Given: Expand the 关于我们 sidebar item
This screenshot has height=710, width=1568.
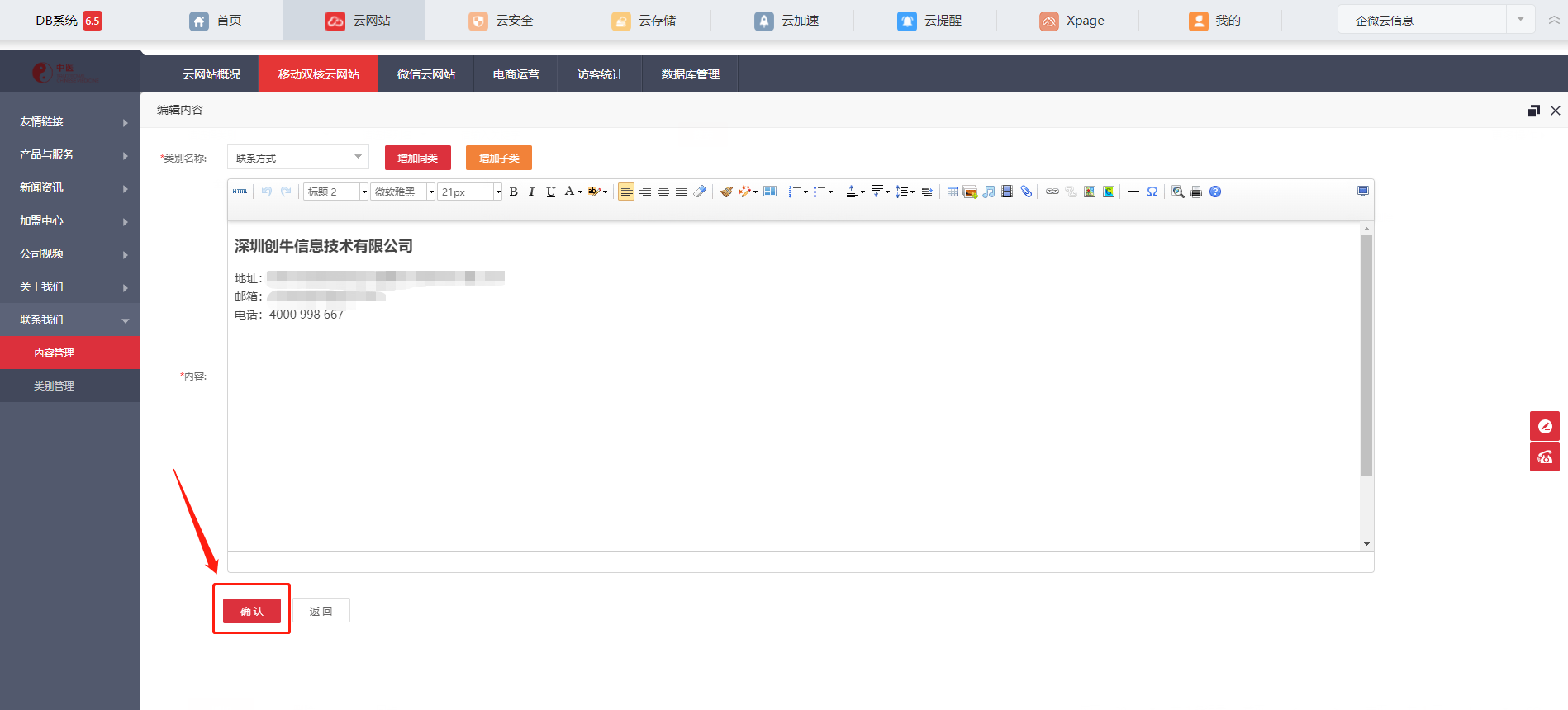Looking at the screenshot, I should (x=70, y=286).
